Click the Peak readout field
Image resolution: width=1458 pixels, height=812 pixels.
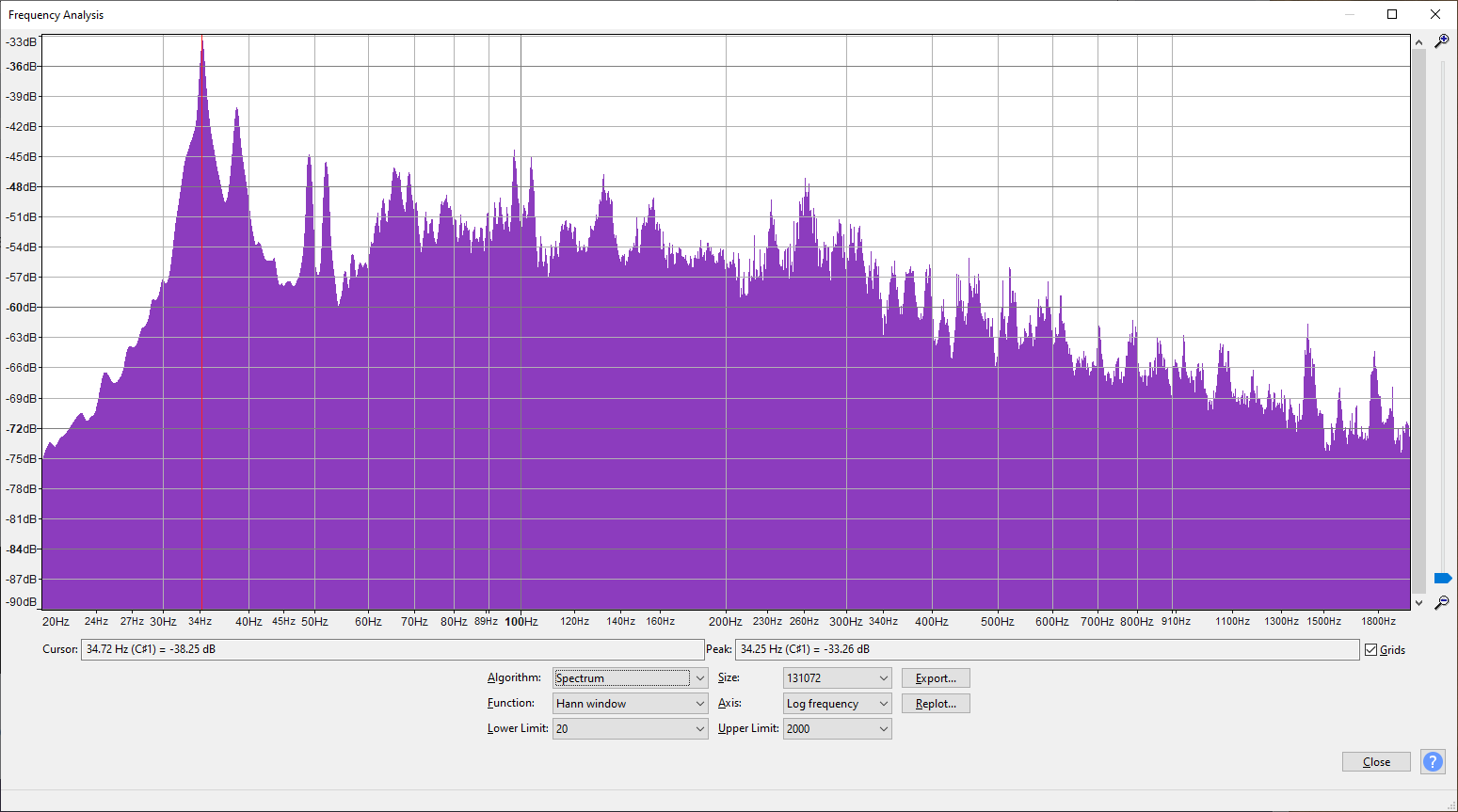[x=1047, y=649]
